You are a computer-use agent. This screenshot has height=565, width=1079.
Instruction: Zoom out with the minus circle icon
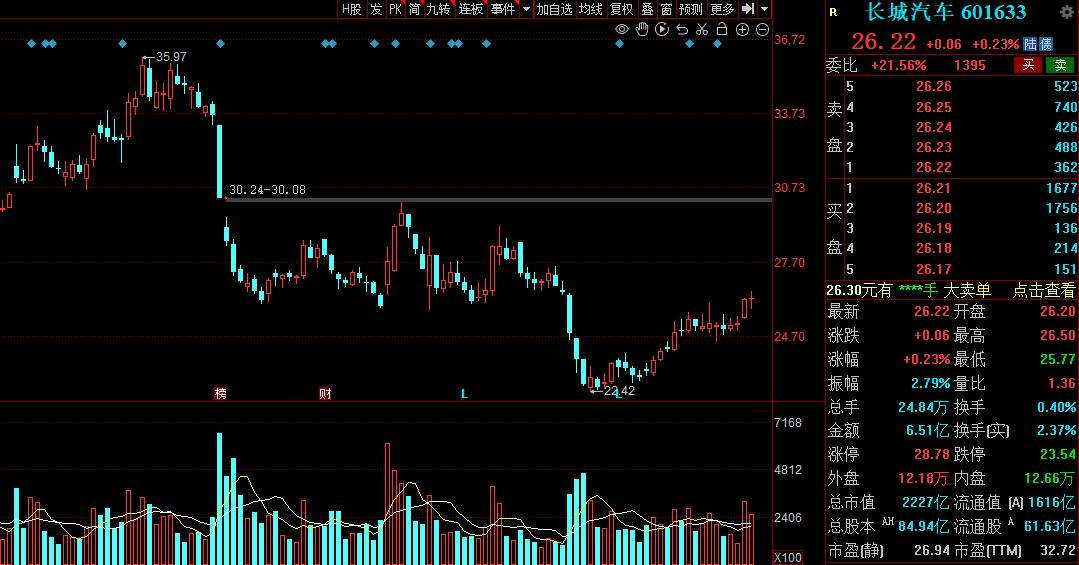pyautogui.click(x=762, y=29)
